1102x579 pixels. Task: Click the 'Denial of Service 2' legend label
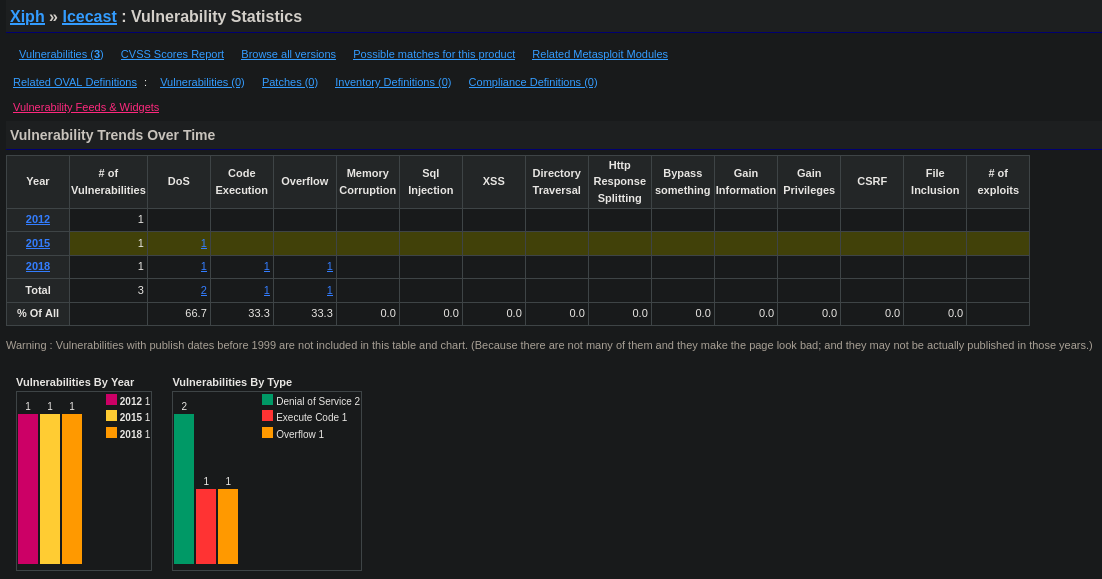(318, 401)
